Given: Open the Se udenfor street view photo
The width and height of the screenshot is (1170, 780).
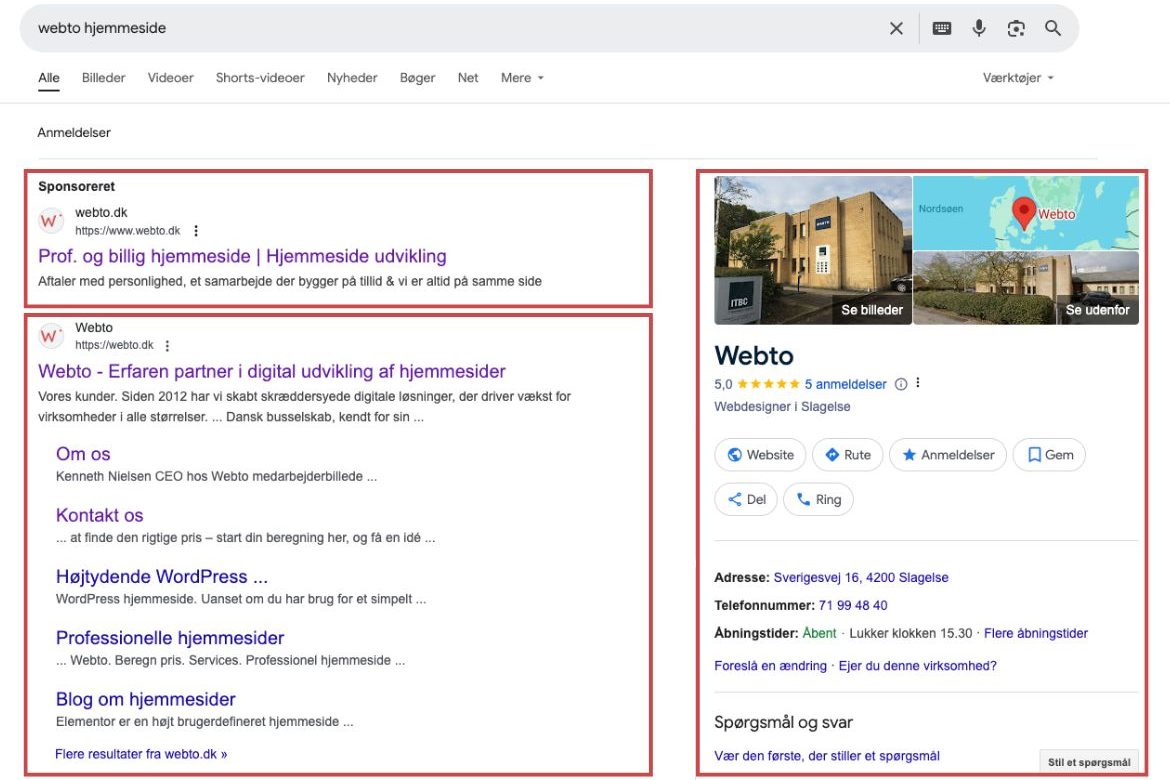Looking at the screenshot, I should point(1026,287).
